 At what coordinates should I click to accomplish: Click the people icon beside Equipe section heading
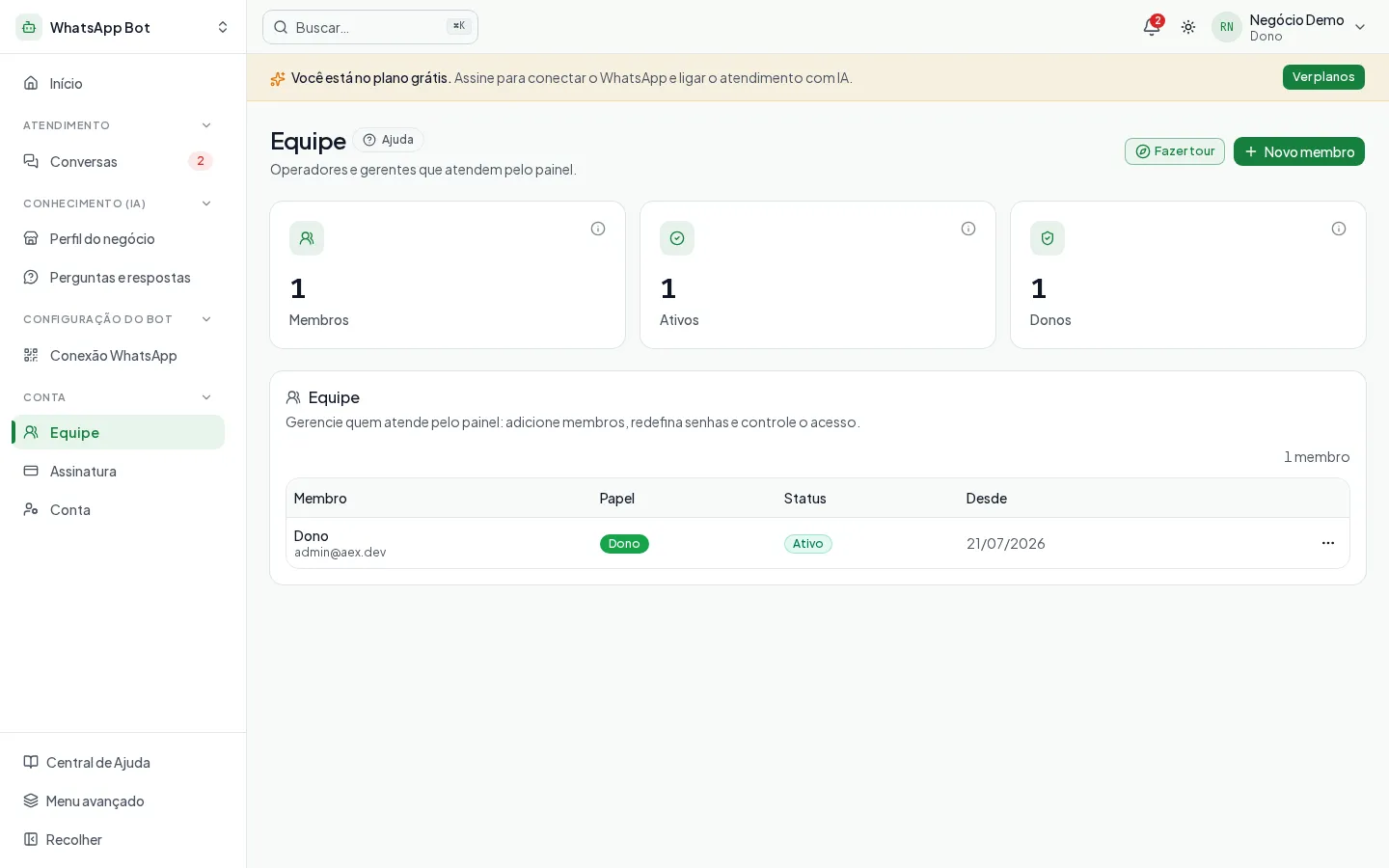click(x=293, y=397)
